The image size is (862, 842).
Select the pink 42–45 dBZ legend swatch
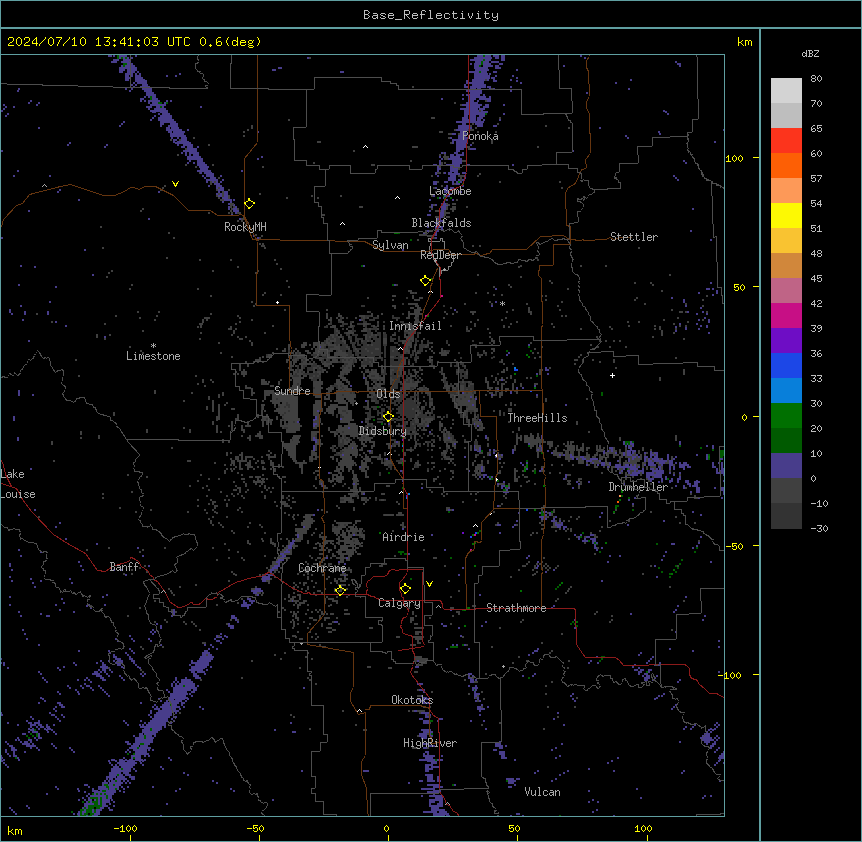point(786,291)
